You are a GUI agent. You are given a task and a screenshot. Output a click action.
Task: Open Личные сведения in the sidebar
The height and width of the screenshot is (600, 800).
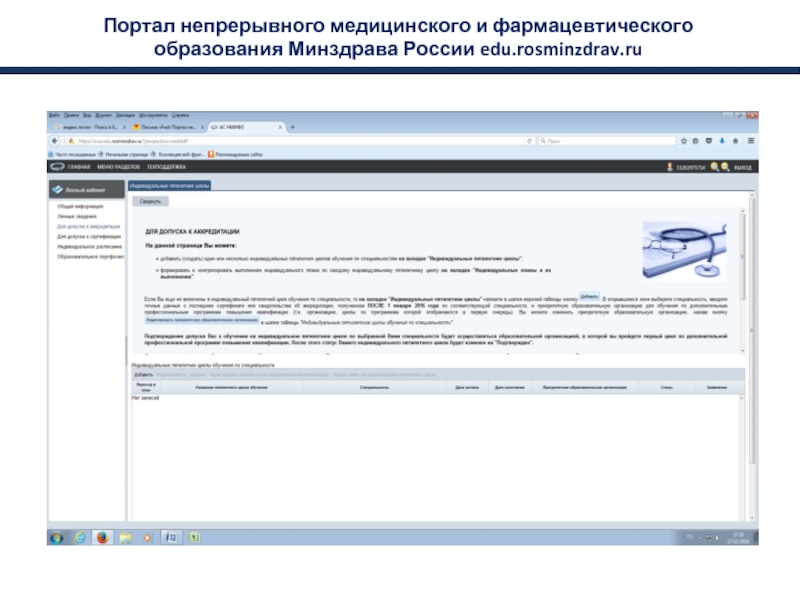pos(77,216)
